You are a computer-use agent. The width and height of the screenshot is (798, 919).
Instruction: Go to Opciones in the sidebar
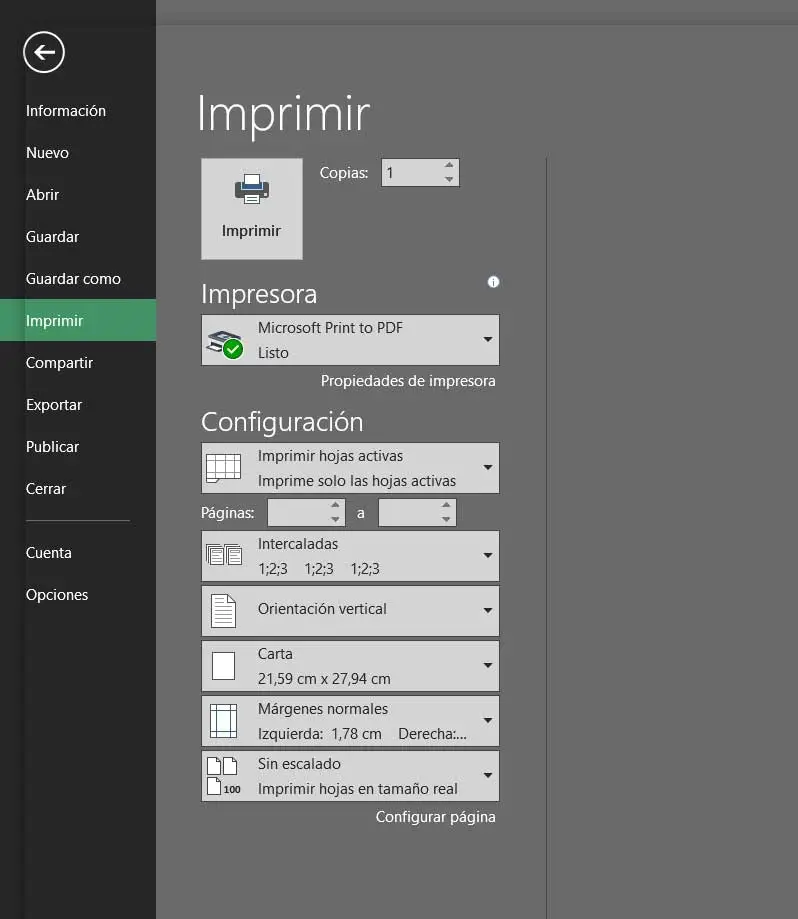coord(57,595)
